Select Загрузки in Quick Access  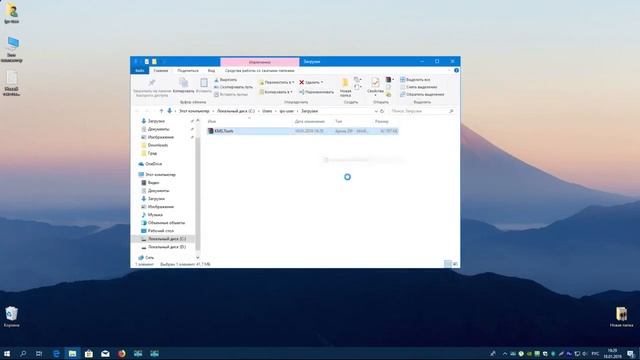pyautogui.click(x=156, y=121)
